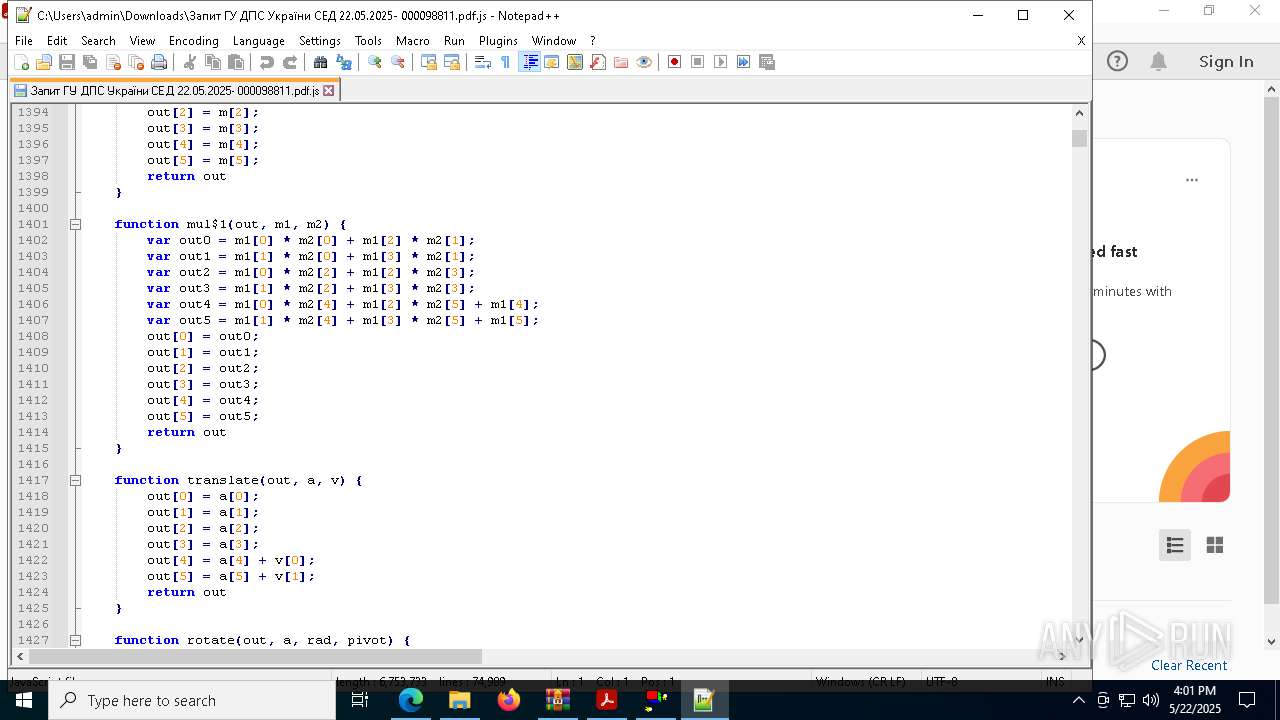Click the Save All icon

(x=90, y=62)
